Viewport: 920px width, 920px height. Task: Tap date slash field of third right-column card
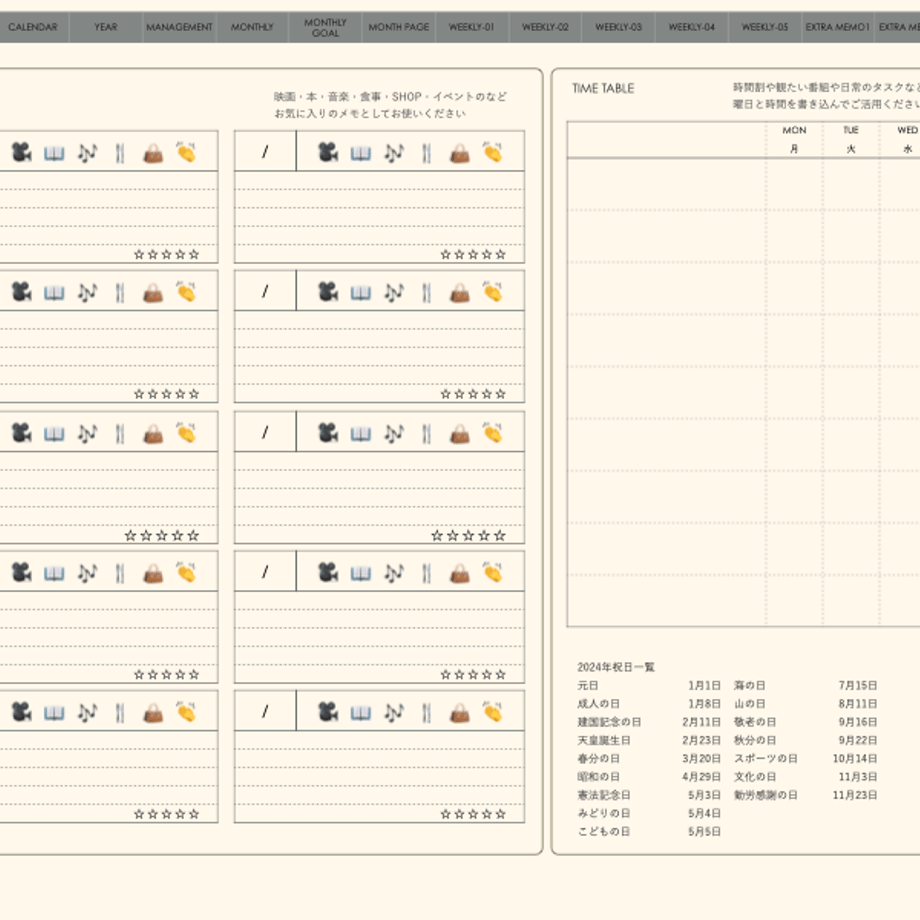coord(265,432)
